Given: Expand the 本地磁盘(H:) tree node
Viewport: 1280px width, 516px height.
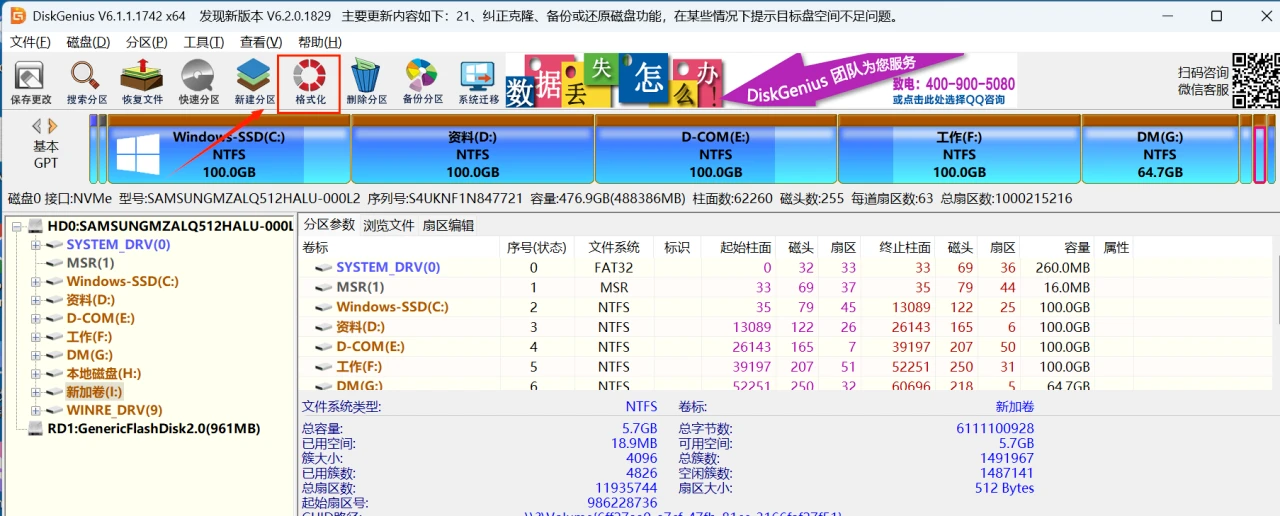Looking at the screenshot, I should (x=36, y=374).
